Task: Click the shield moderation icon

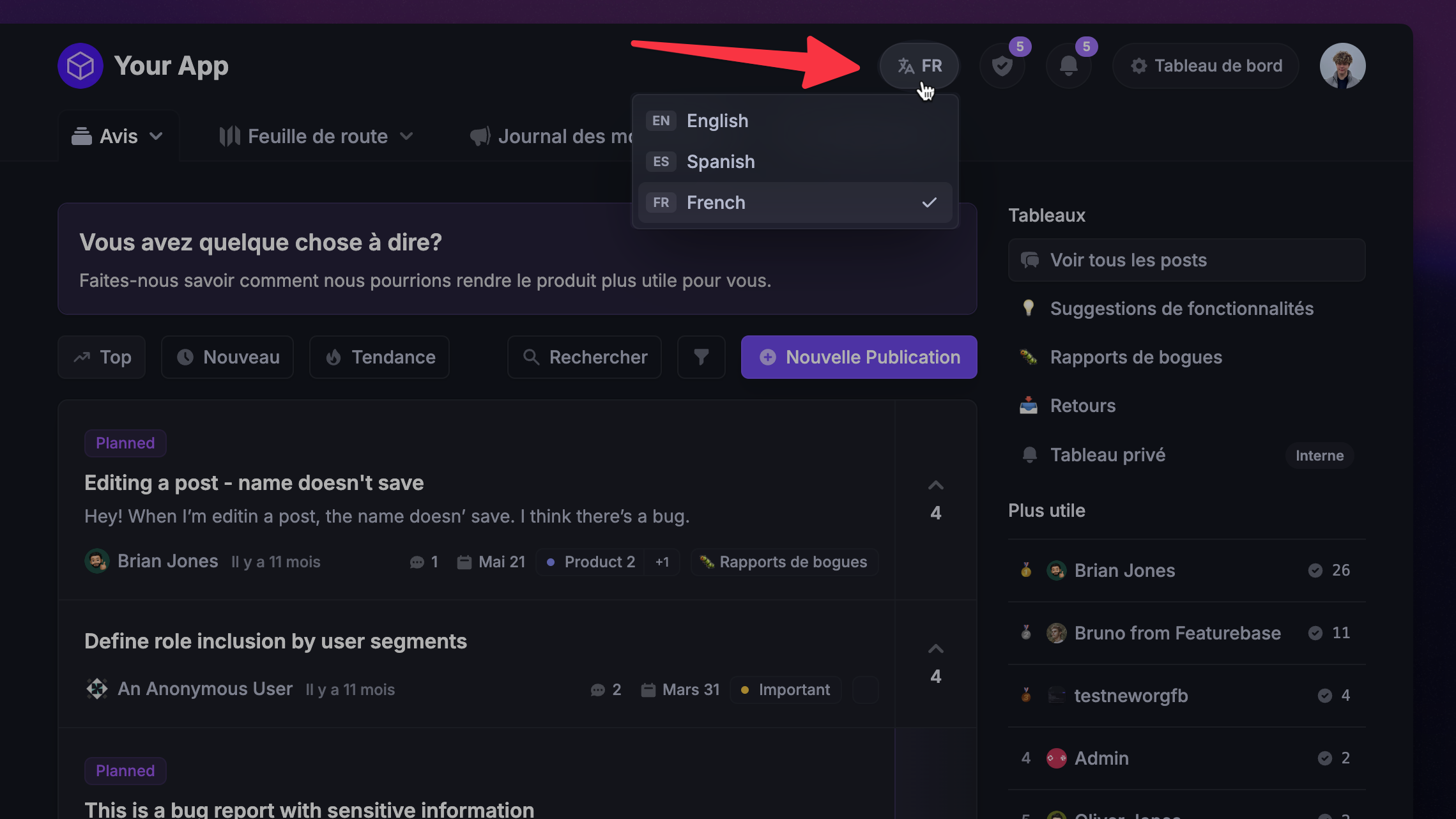Action: pos(1002,66)
